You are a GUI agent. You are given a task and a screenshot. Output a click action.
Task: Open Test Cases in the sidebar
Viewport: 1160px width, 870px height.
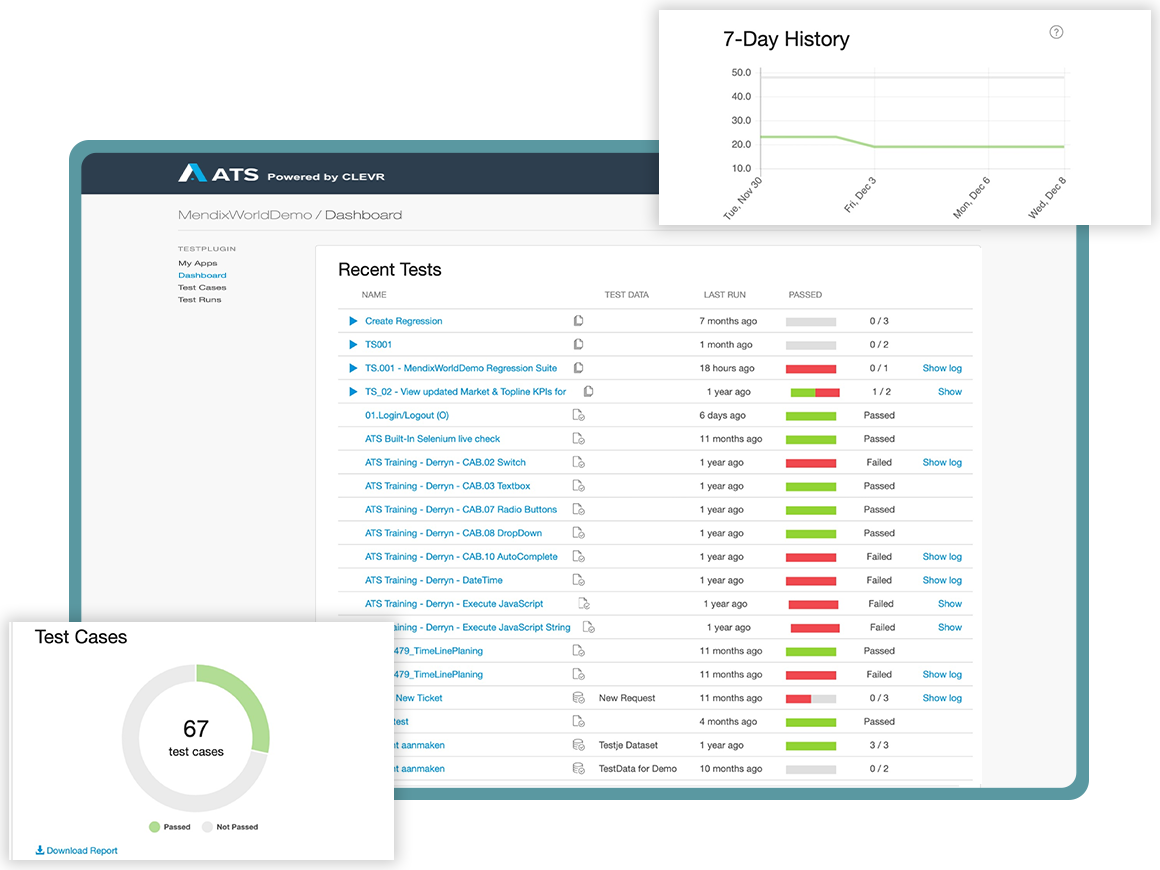coord(202,288)
